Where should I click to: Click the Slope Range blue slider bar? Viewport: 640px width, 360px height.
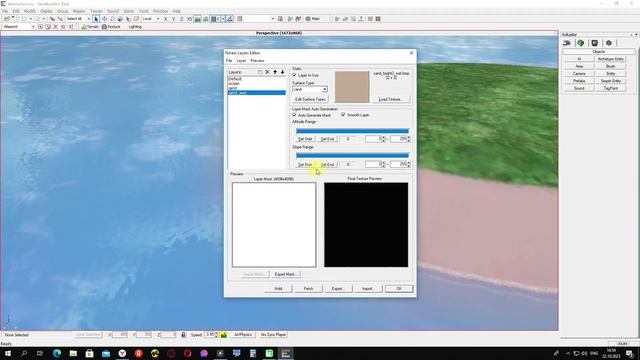point(352,155)
